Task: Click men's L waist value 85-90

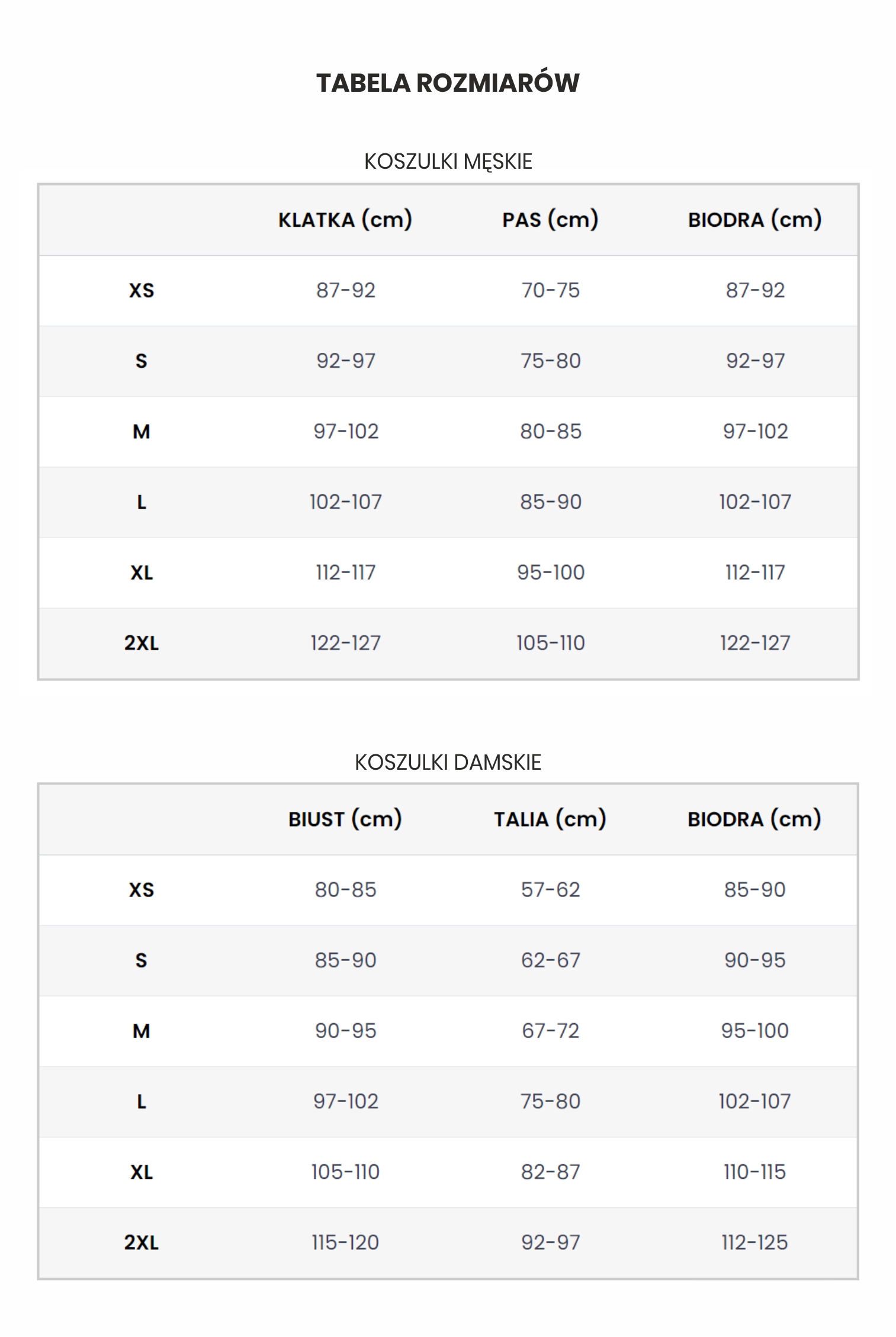Action: coord(551,502)
